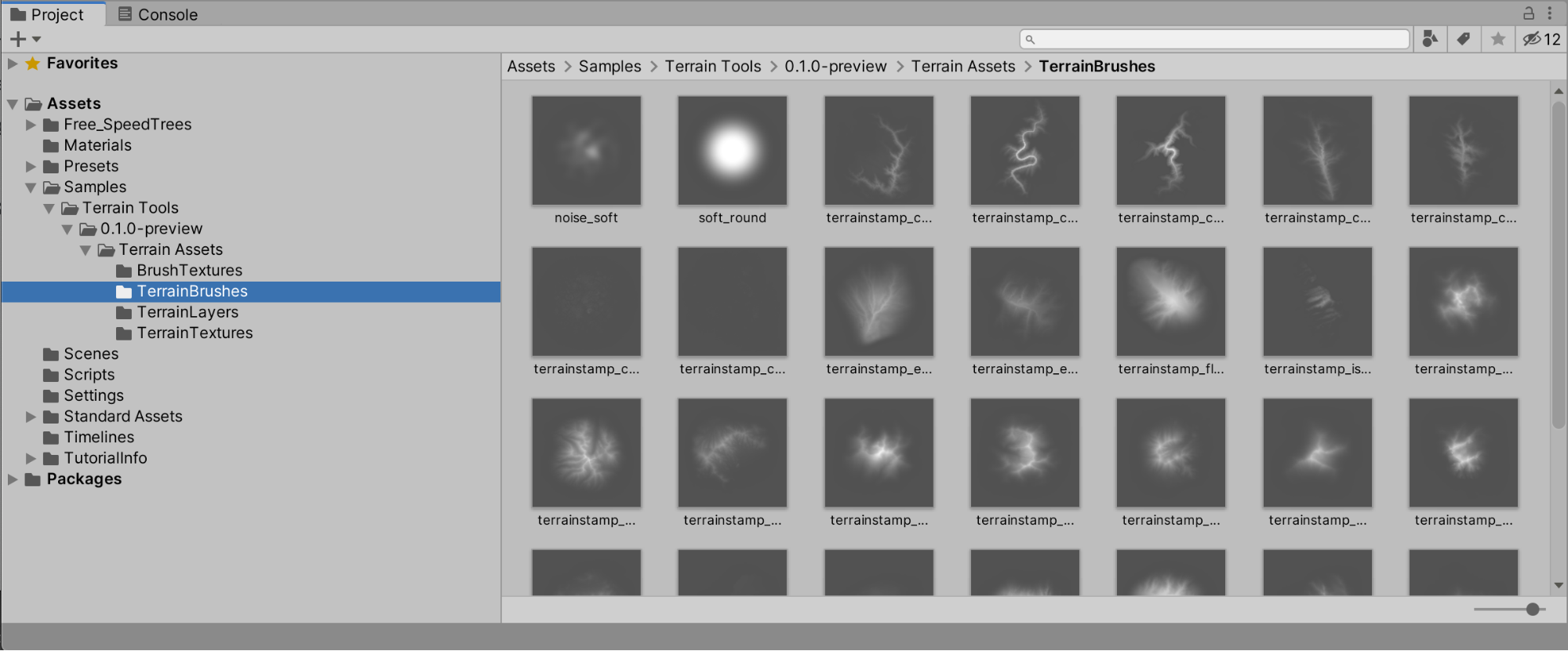
Task: Toggle hidden packages visibility eye icon
Action: pyautogui.click(x=1533, y=39)
